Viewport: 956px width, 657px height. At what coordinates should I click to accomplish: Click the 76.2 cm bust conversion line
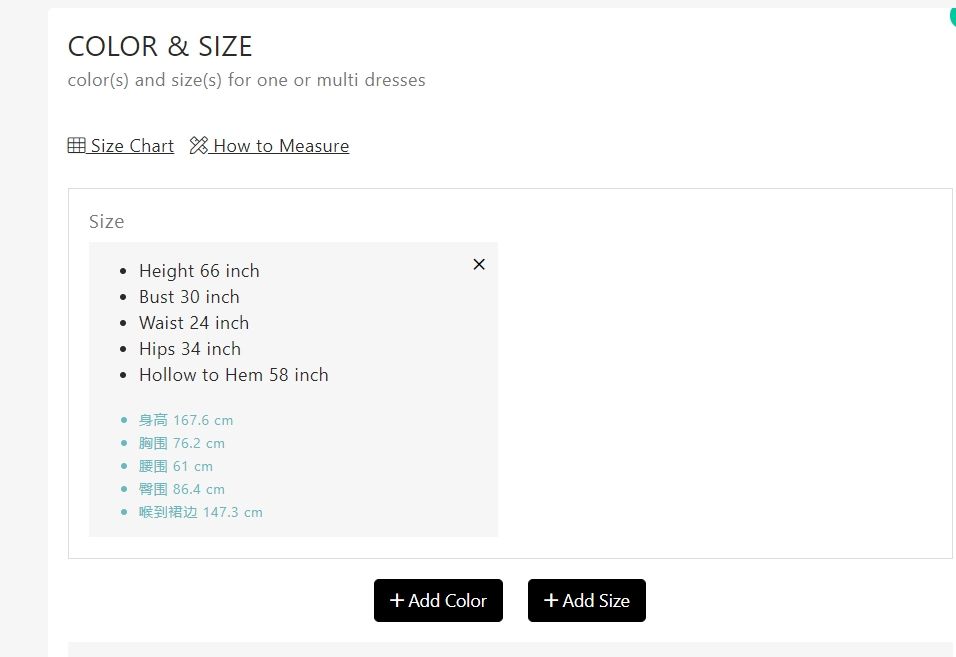pyautogui.click(x=182, y=443)
